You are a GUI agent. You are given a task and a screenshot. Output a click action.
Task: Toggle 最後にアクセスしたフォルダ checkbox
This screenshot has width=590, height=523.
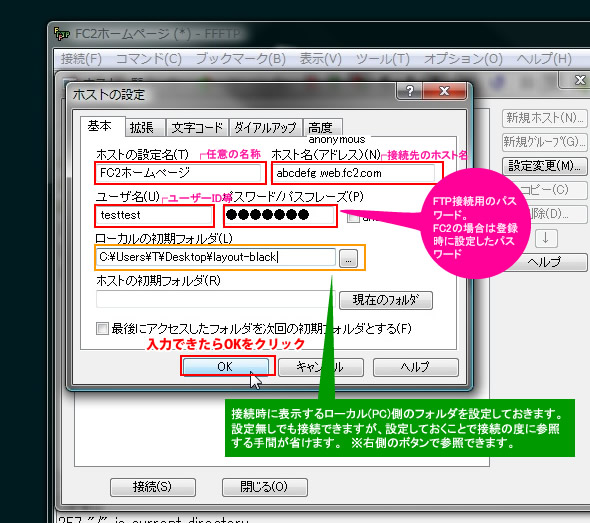pos(102,328)
